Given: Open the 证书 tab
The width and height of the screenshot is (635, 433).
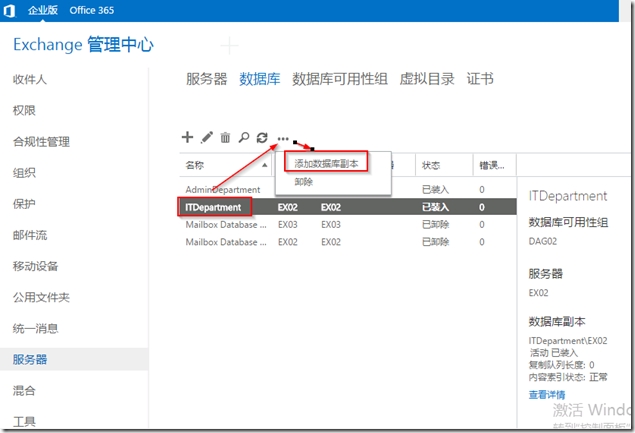Looking at the screenshot, I should point(480,79).
